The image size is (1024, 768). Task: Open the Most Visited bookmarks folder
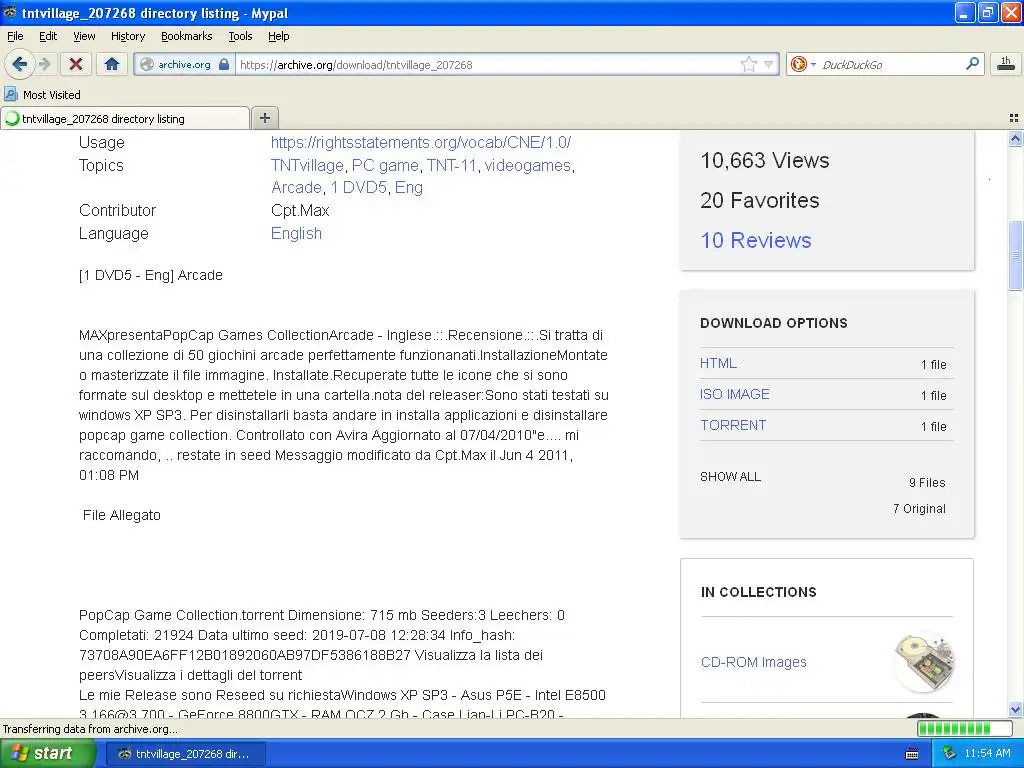[x=43, y=95]
